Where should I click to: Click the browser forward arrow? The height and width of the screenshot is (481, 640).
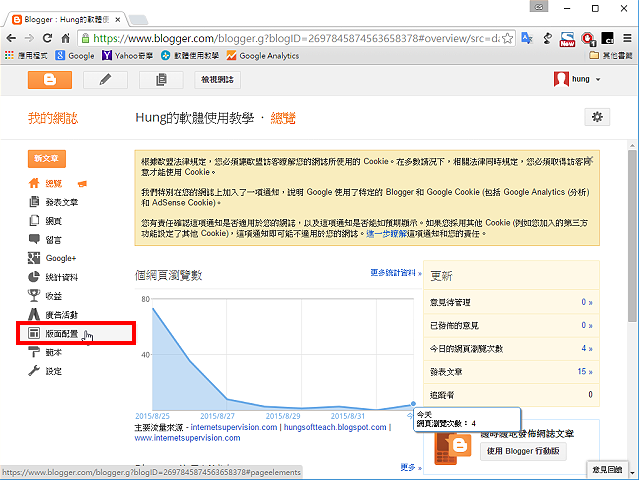point(29,38)
